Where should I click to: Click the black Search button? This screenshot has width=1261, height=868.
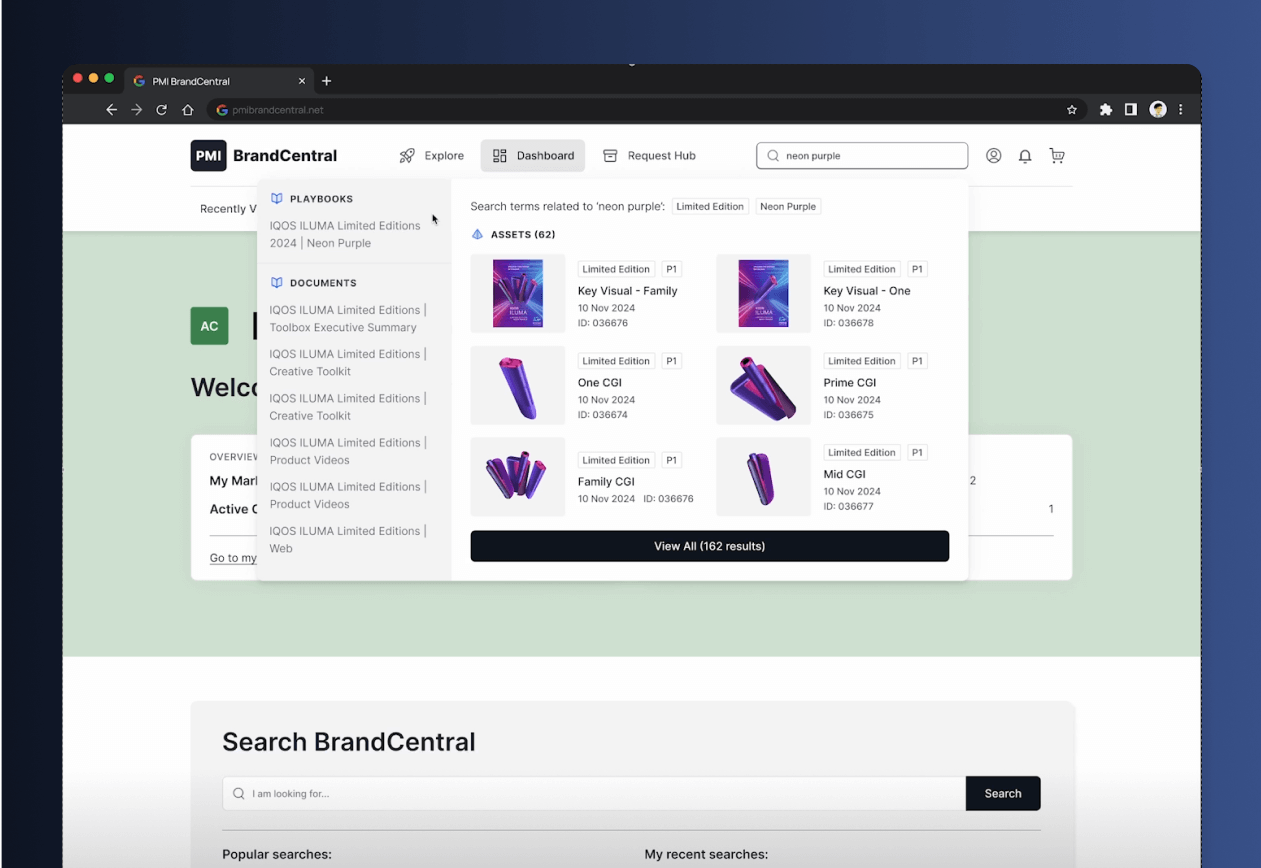pyautogui.click(x=1003, y=793)
